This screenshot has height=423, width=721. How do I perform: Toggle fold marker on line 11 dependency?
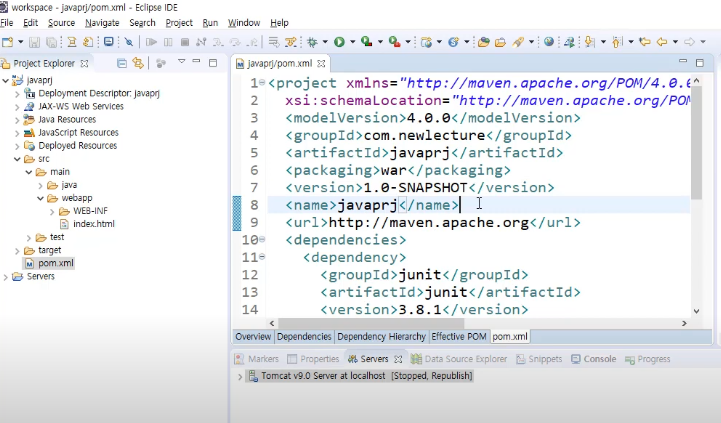[262, 257]
